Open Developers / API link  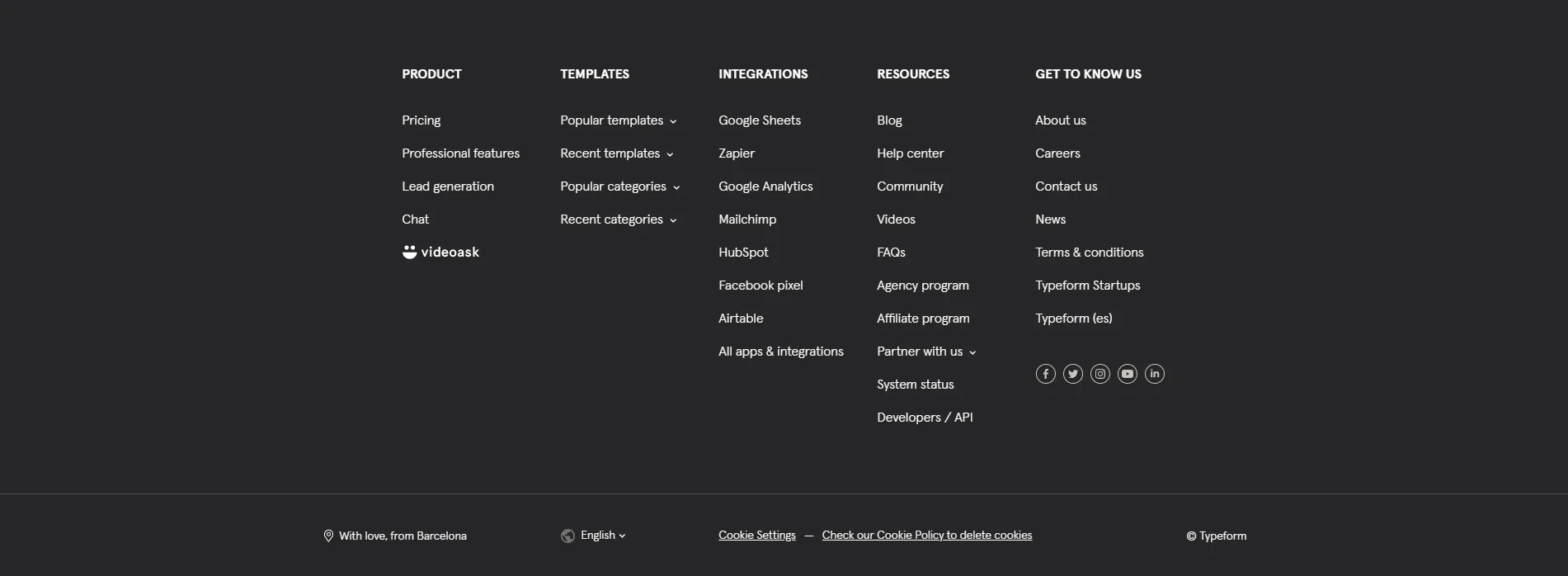(x=925, y=418)
